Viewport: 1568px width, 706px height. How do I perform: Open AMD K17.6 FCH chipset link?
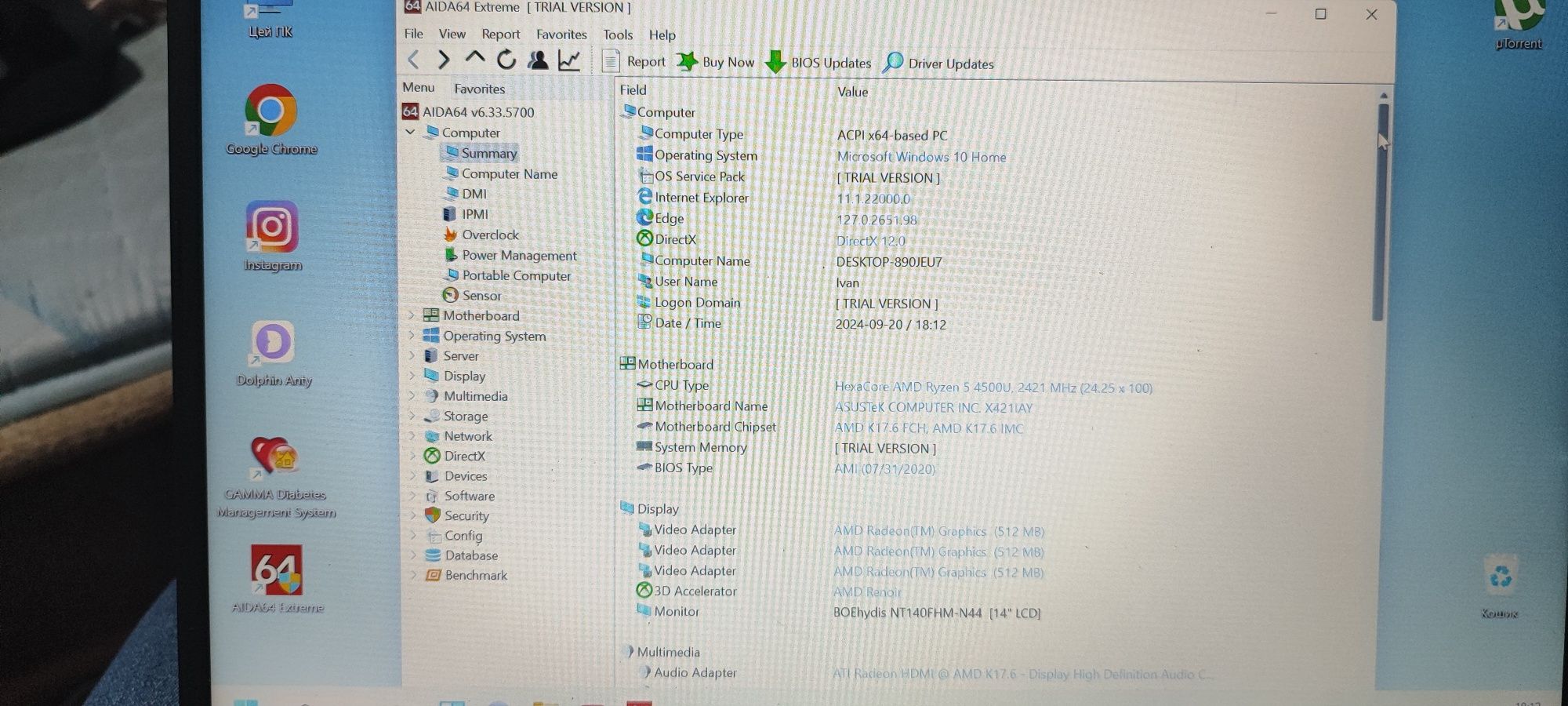click(928, 428)
